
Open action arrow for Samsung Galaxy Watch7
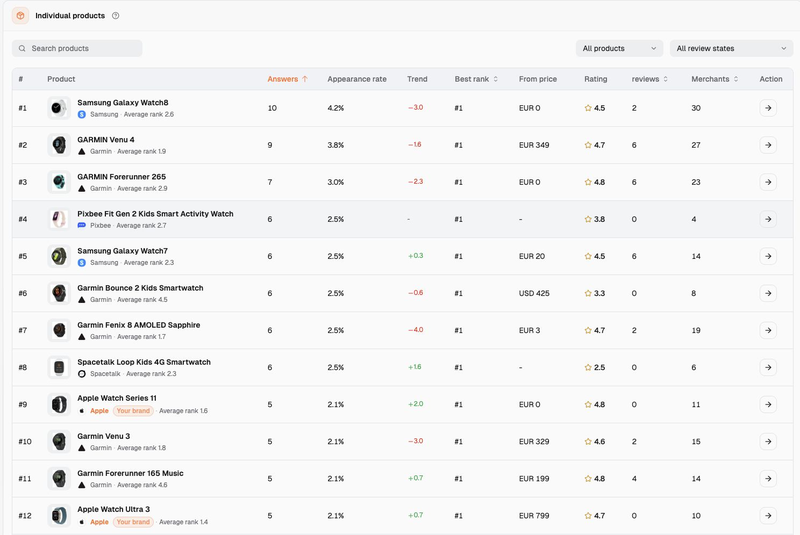pos(768,256)
